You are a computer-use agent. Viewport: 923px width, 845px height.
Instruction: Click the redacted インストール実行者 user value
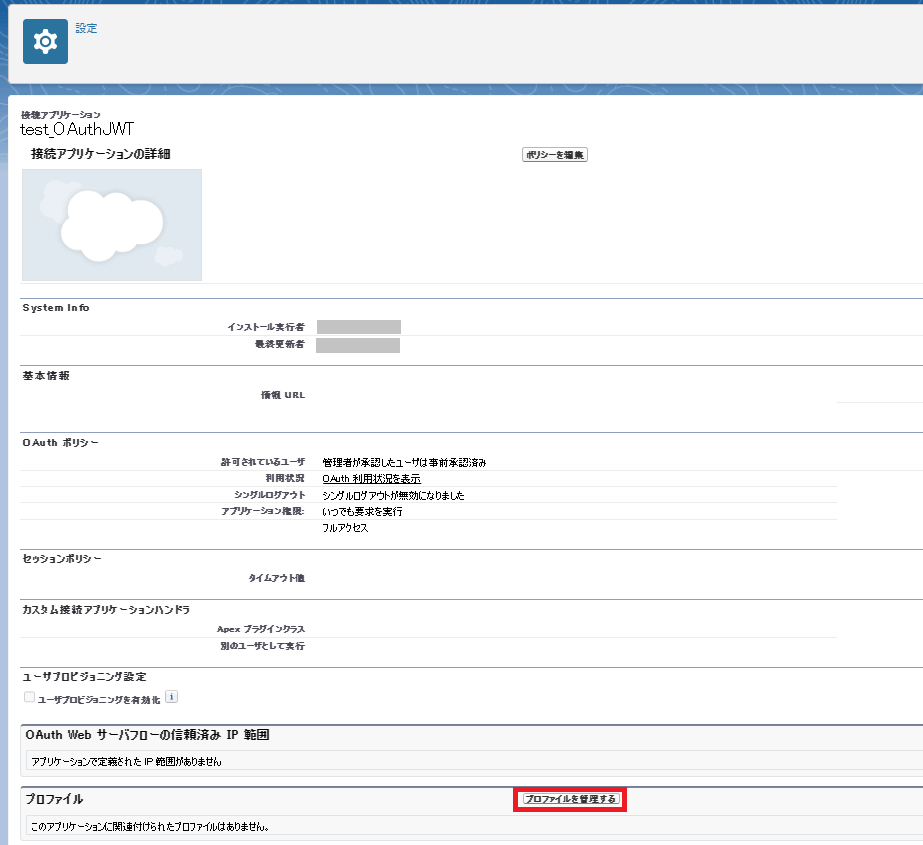tap(358, 327)
